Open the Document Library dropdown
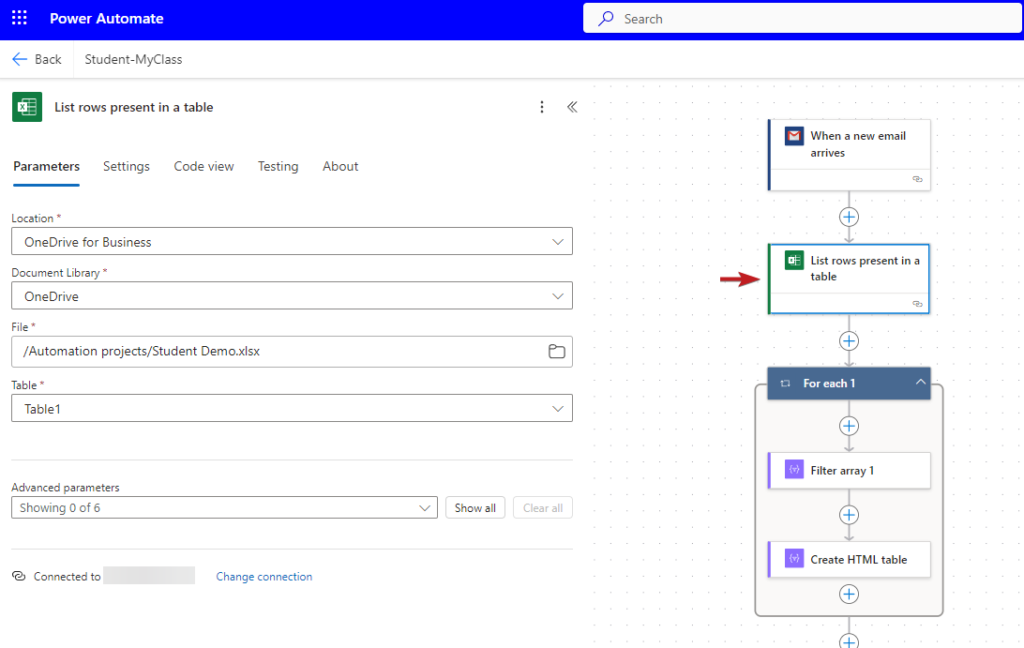The width and height of the screenshot is (1024, 648). pyautogui.click(x=292, y=296)
